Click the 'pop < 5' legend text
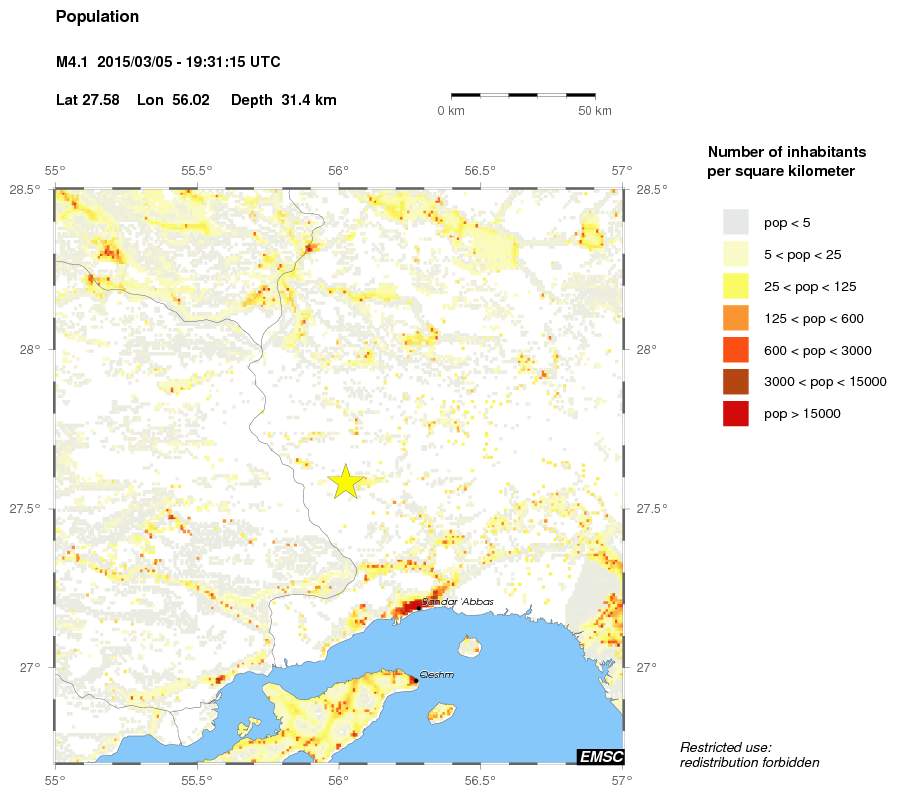This screenshot has width=897, height=795. [787, 222]
